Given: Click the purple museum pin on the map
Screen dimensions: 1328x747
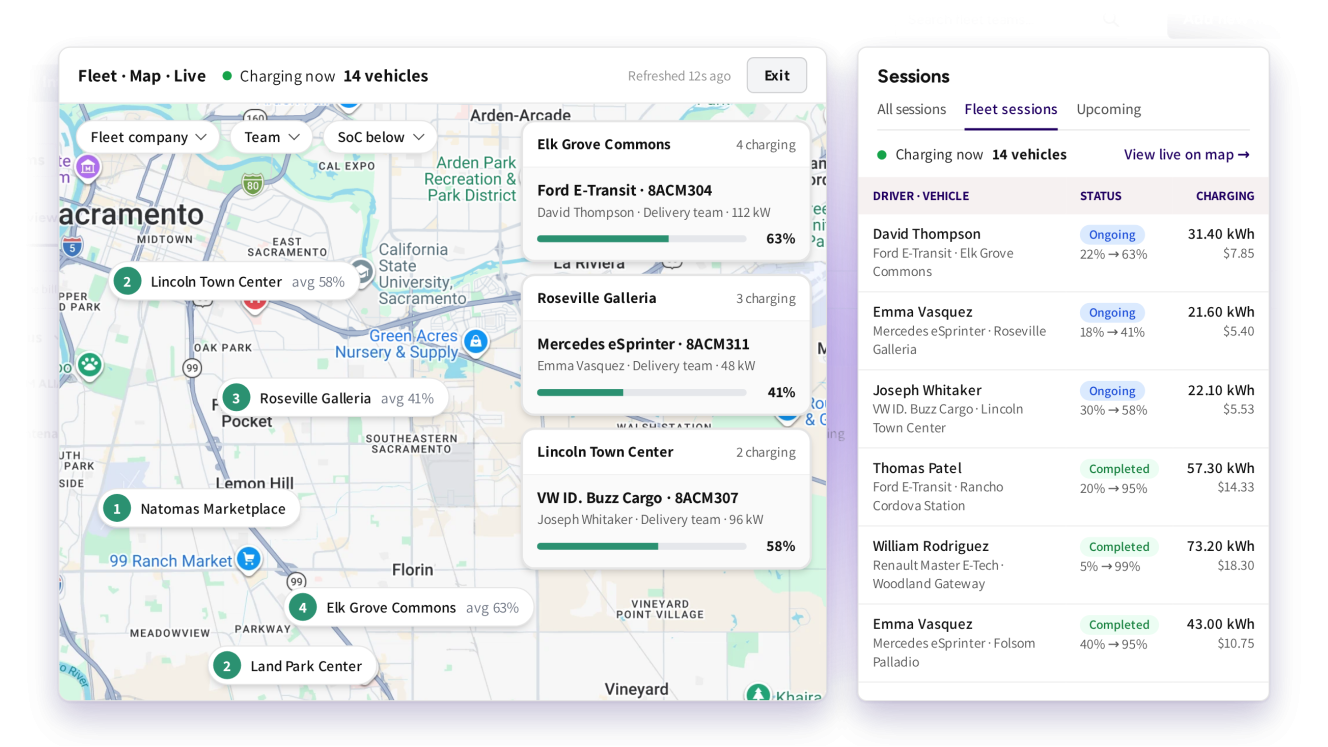Looking at the screenshot, I should pyautogui.click(x=88, y=167).
